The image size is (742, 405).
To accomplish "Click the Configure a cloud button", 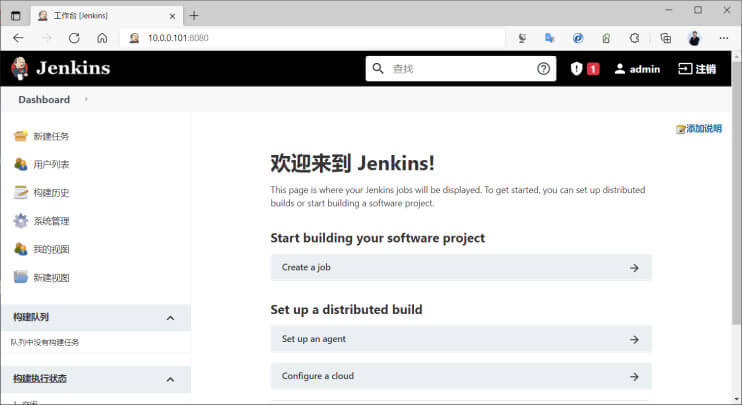I will [x=461, y=376].
